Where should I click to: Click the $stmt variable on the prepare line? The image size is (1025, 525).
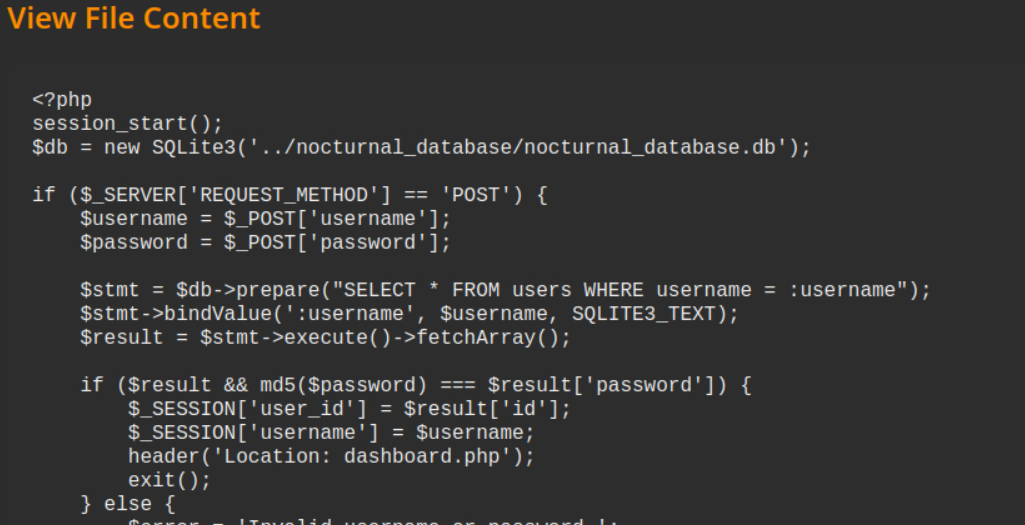103,290
